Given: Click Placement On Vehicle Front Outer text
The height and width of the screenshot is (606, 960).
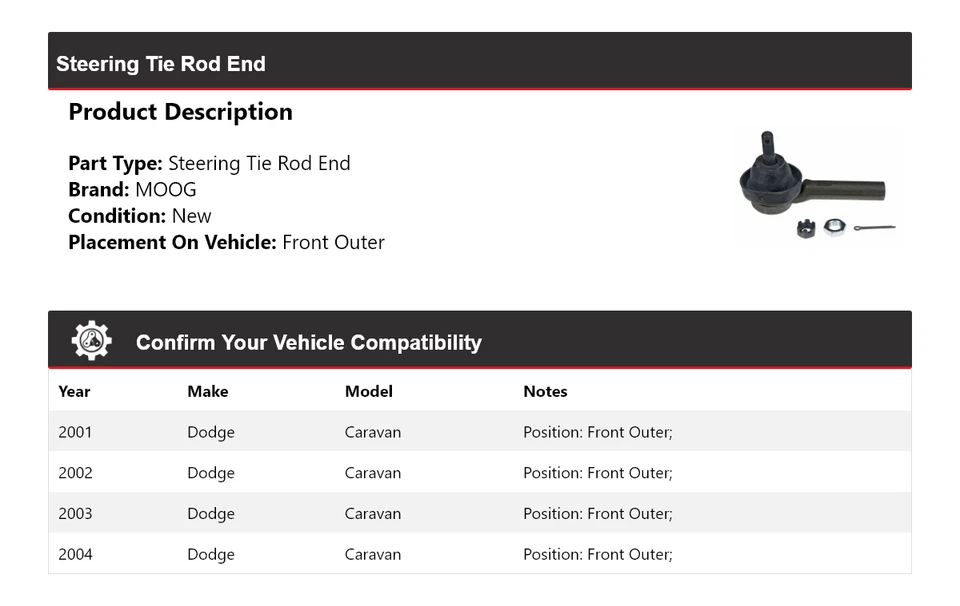Looking at the screenshot, I should coord(226,242).
